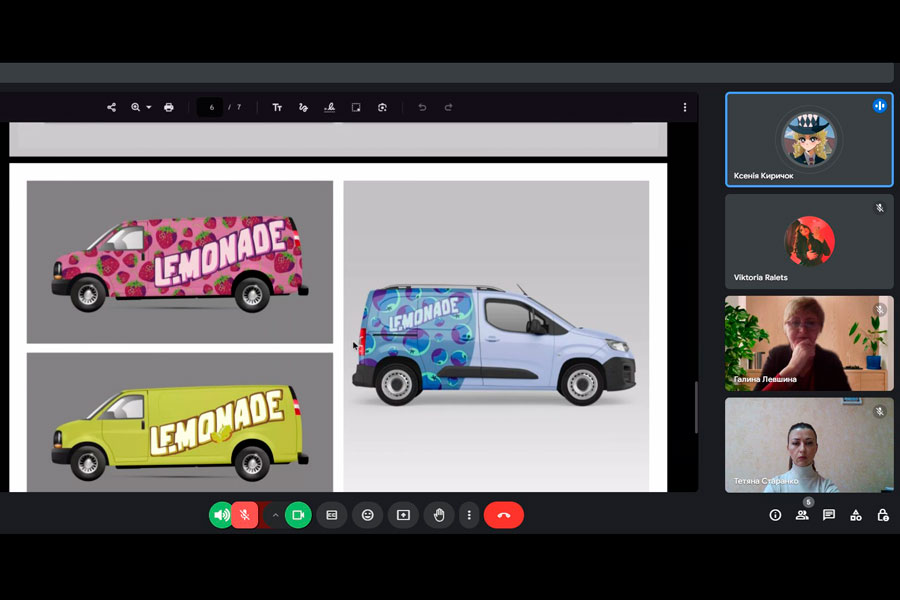Open the PDF viewer more-options menu
Screen dimensions: 900x600
pyautogui.click(x=685, y=107)
